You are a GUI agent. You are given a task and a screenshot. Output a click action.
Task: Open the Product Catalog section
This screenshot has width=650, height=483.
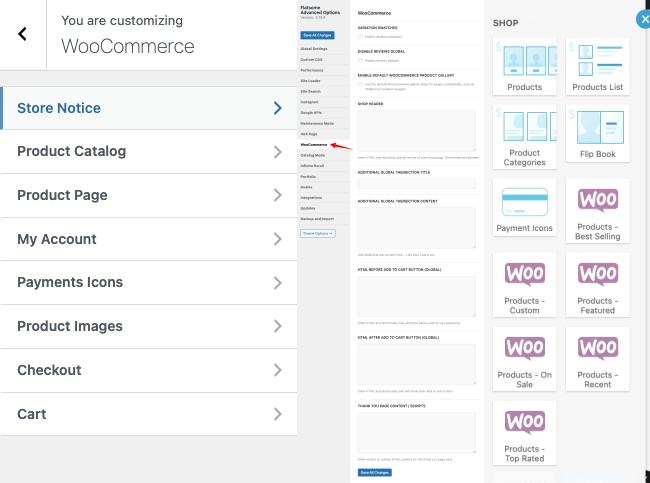[x=148, y=152]
